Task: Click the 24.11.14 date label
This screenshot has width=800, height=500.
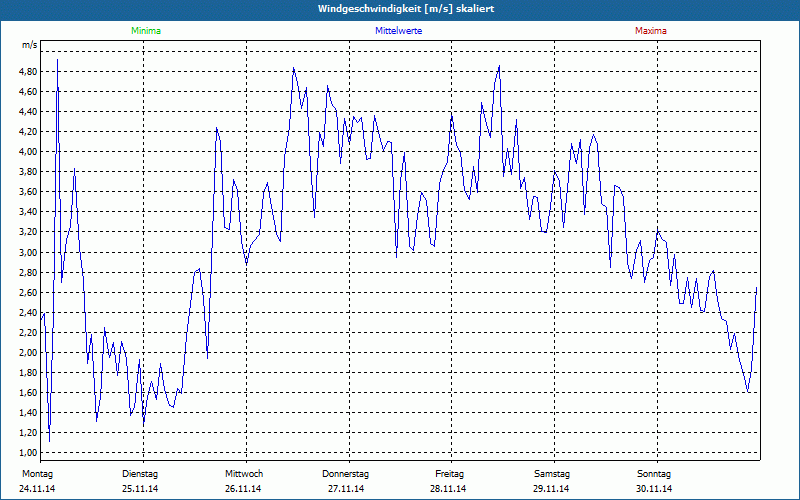Action: (x=37, y=489)
